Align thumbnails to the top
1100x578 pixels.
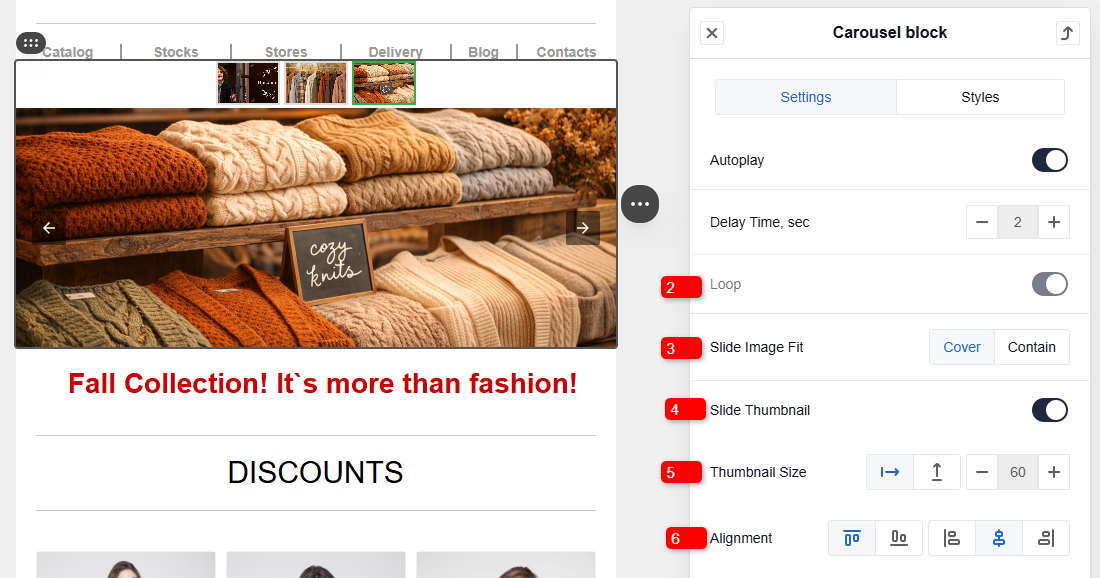tap(852, 538)
